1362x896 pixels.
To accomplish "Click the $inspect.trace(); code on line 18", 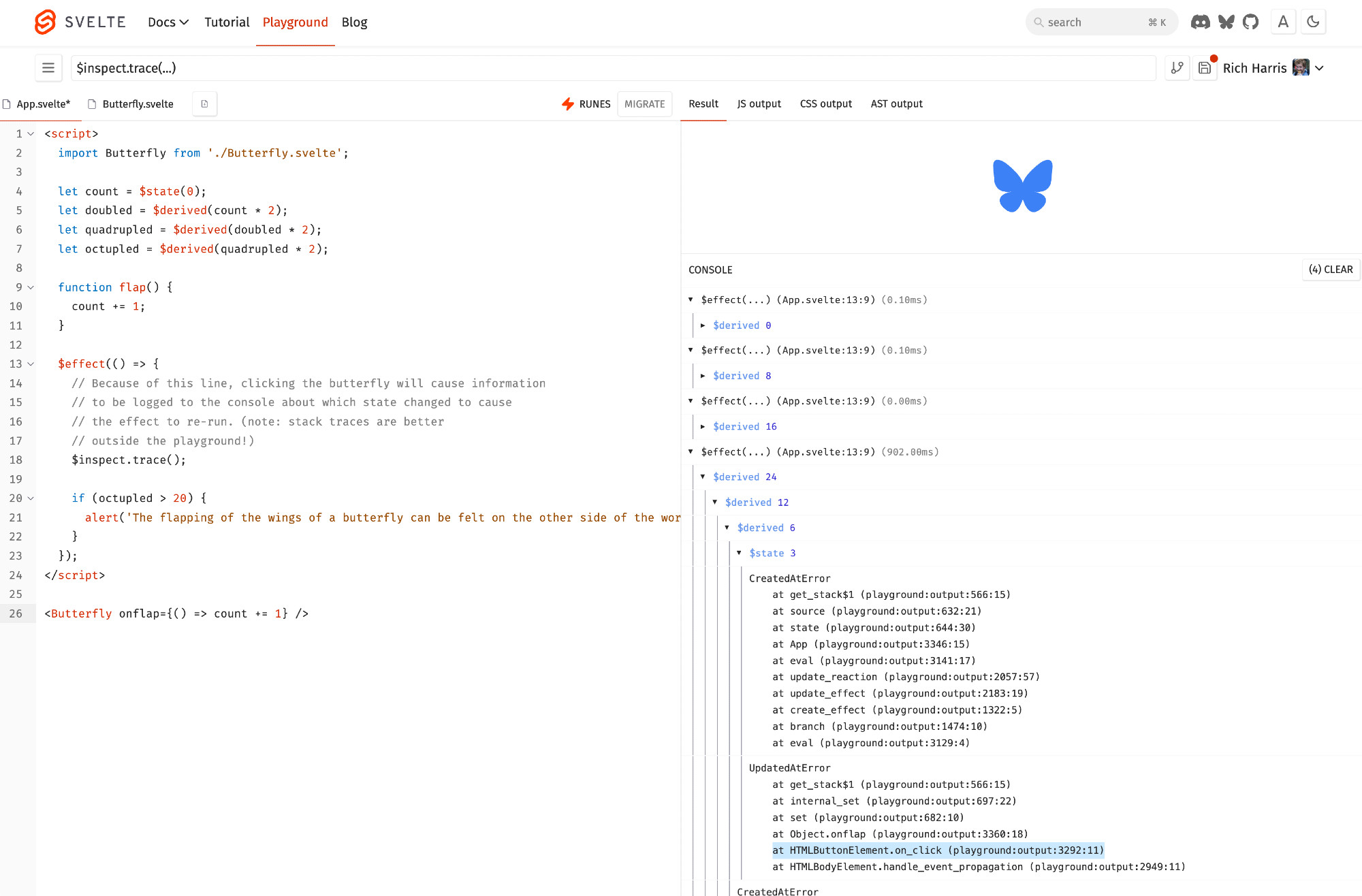I will [129, 460].
